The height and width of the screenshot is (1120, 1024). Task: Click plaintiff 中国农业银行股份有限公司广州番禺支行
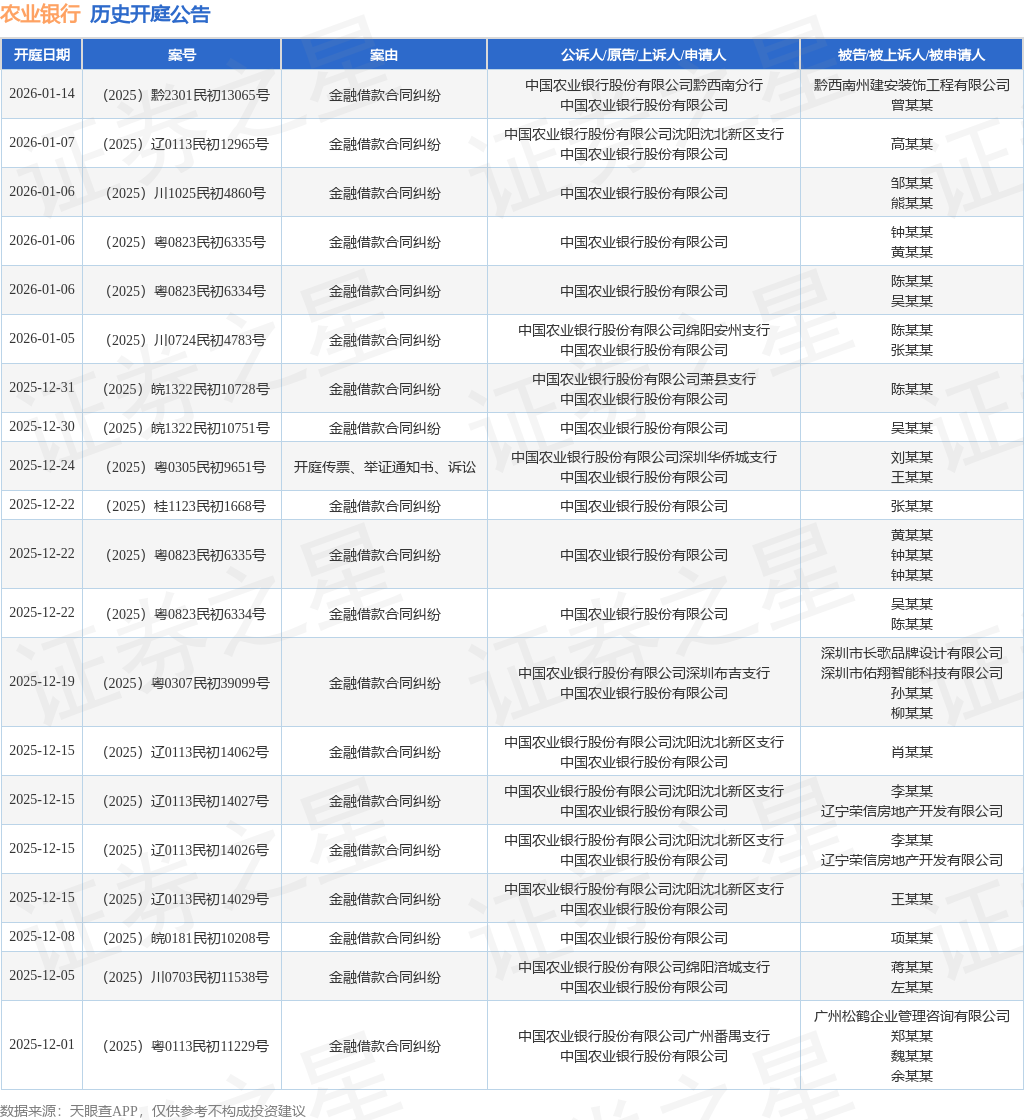pos(643,1036)
